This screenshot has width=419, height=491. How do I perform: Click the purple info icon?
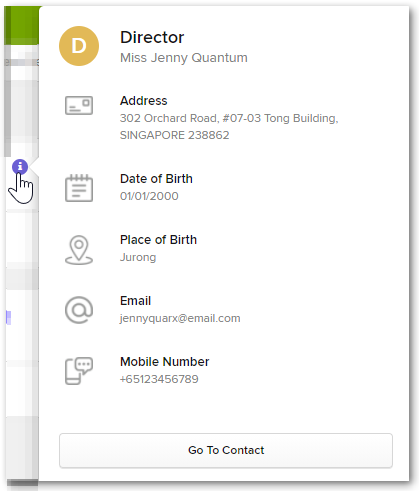point(20,166)
